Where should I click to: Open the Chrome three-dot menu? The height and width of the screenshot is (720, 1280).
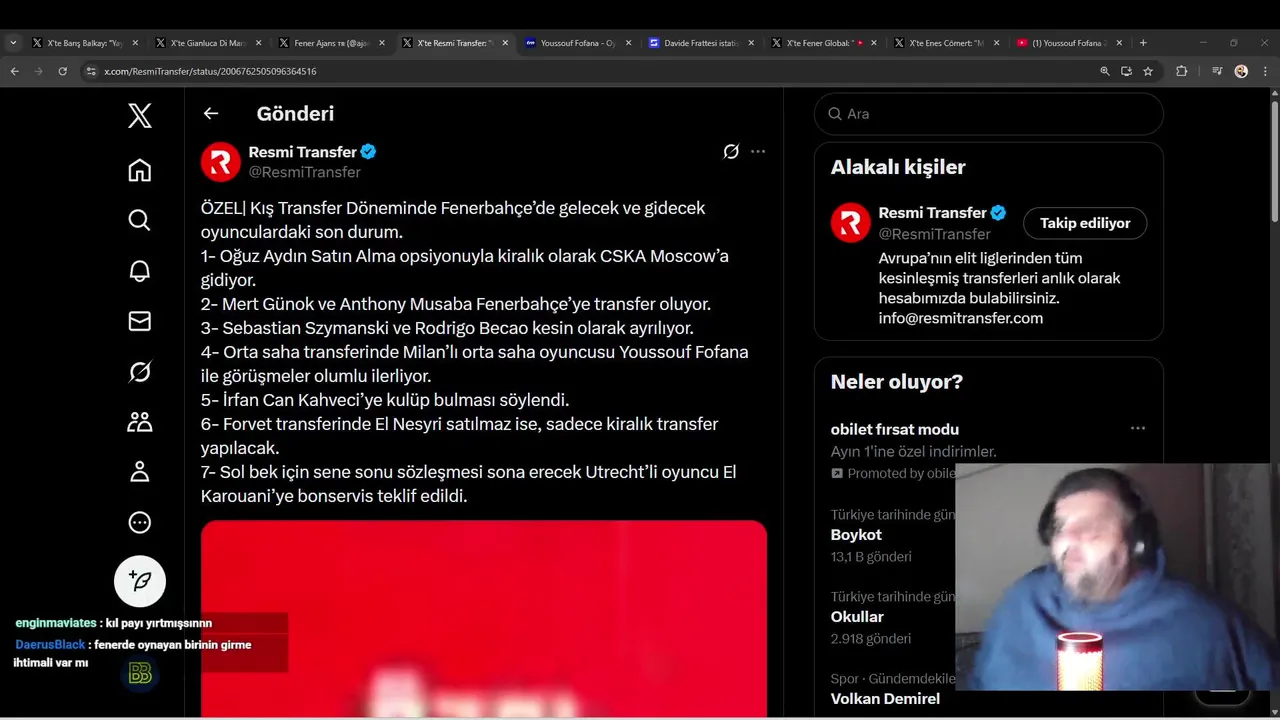coord(1265,71)
